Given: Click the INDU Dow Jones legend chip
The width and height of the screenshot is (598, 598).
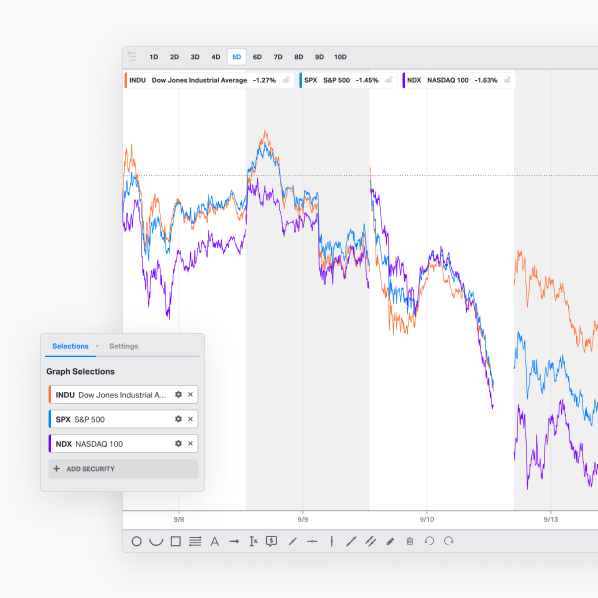Looking at the screenshot, I should 209,80.
